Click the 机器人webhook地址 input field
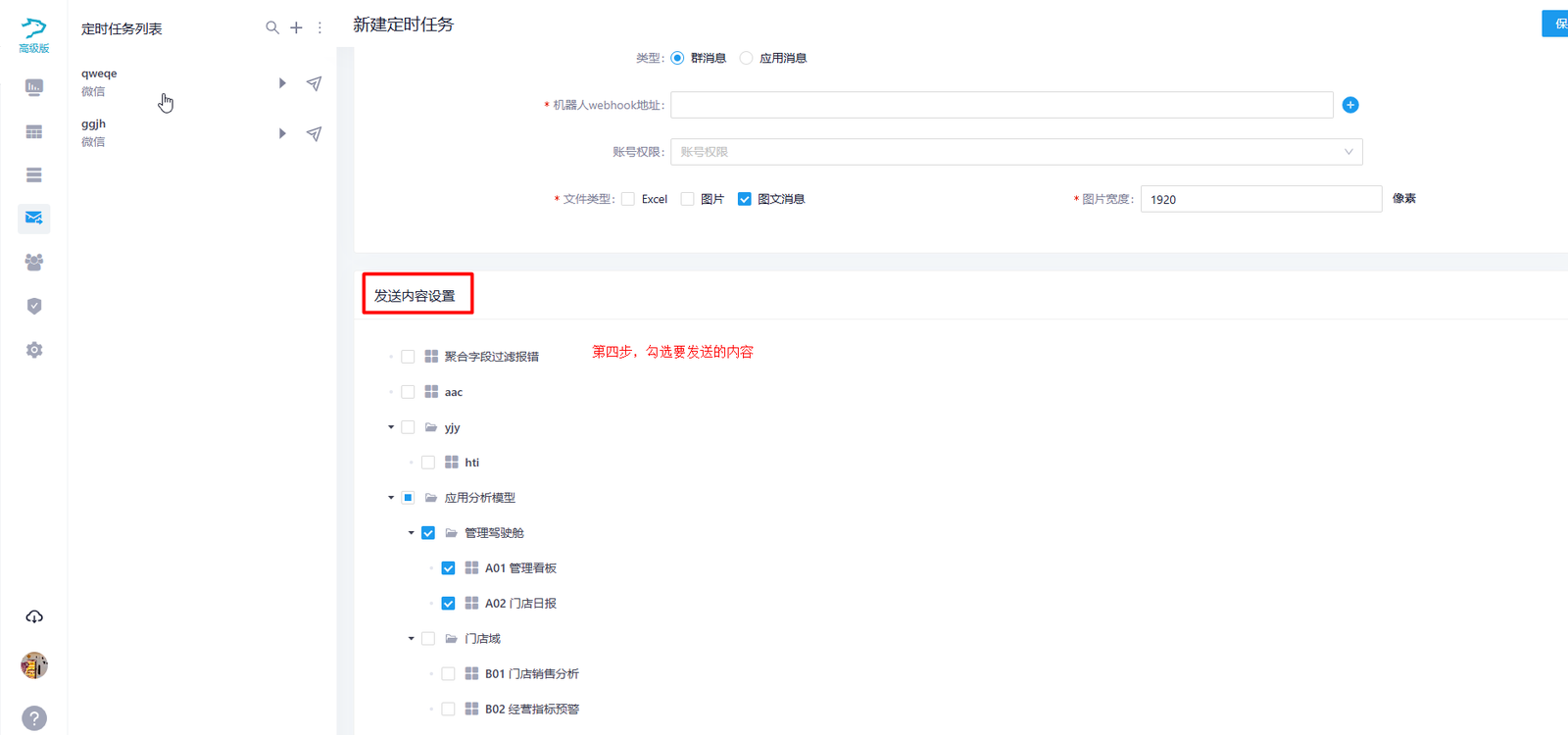The image size is (1568, 735). (1002, 105)
